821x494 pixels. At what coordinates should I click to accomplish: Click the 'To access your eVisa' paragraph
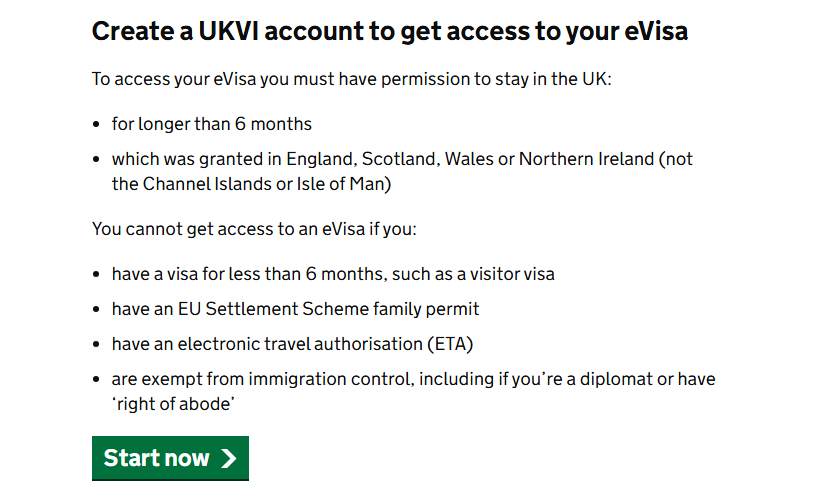[351, 80]
